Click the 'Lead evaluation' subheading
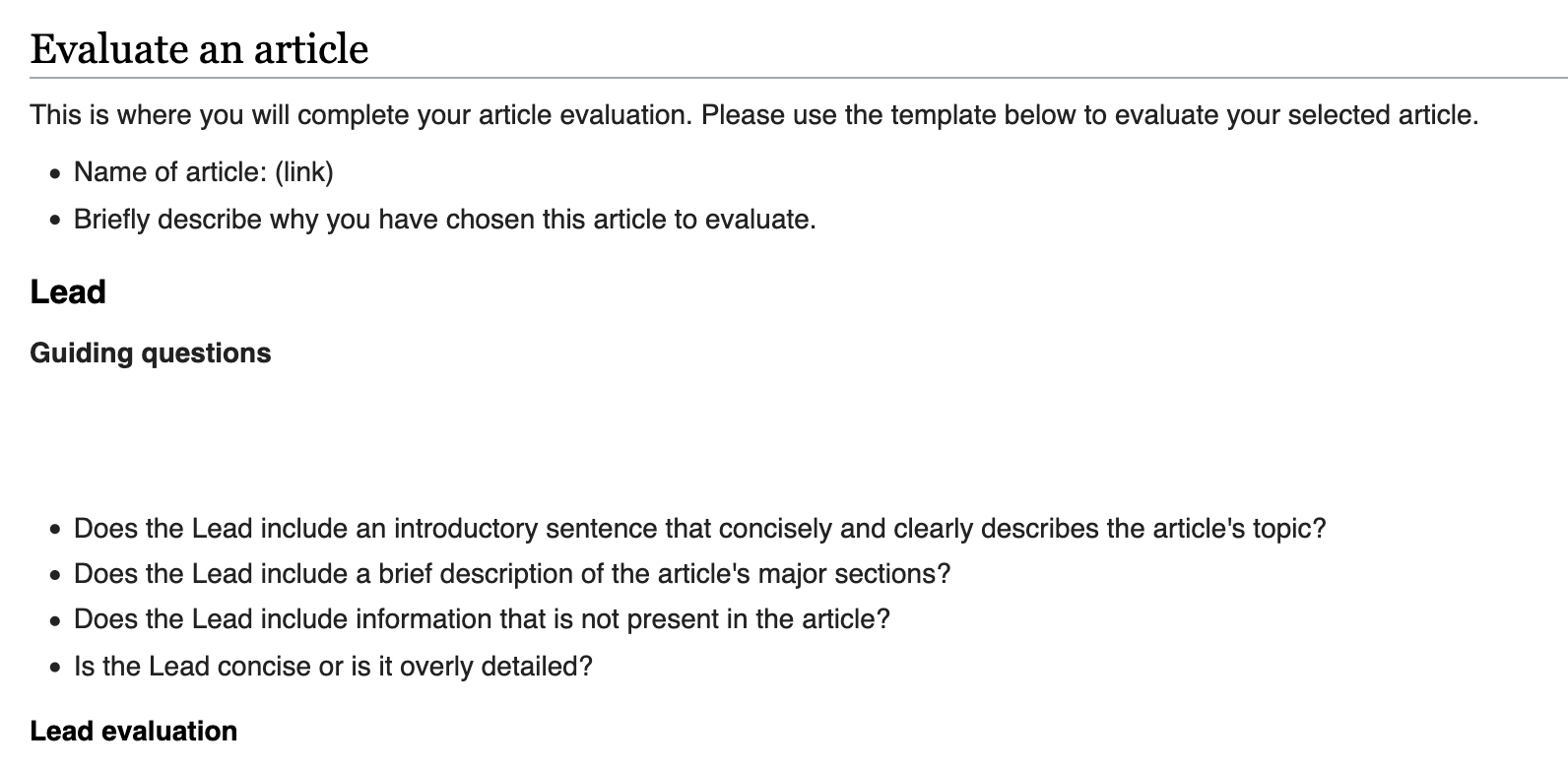Screen dimensions: 1568x770 [134, 732]
